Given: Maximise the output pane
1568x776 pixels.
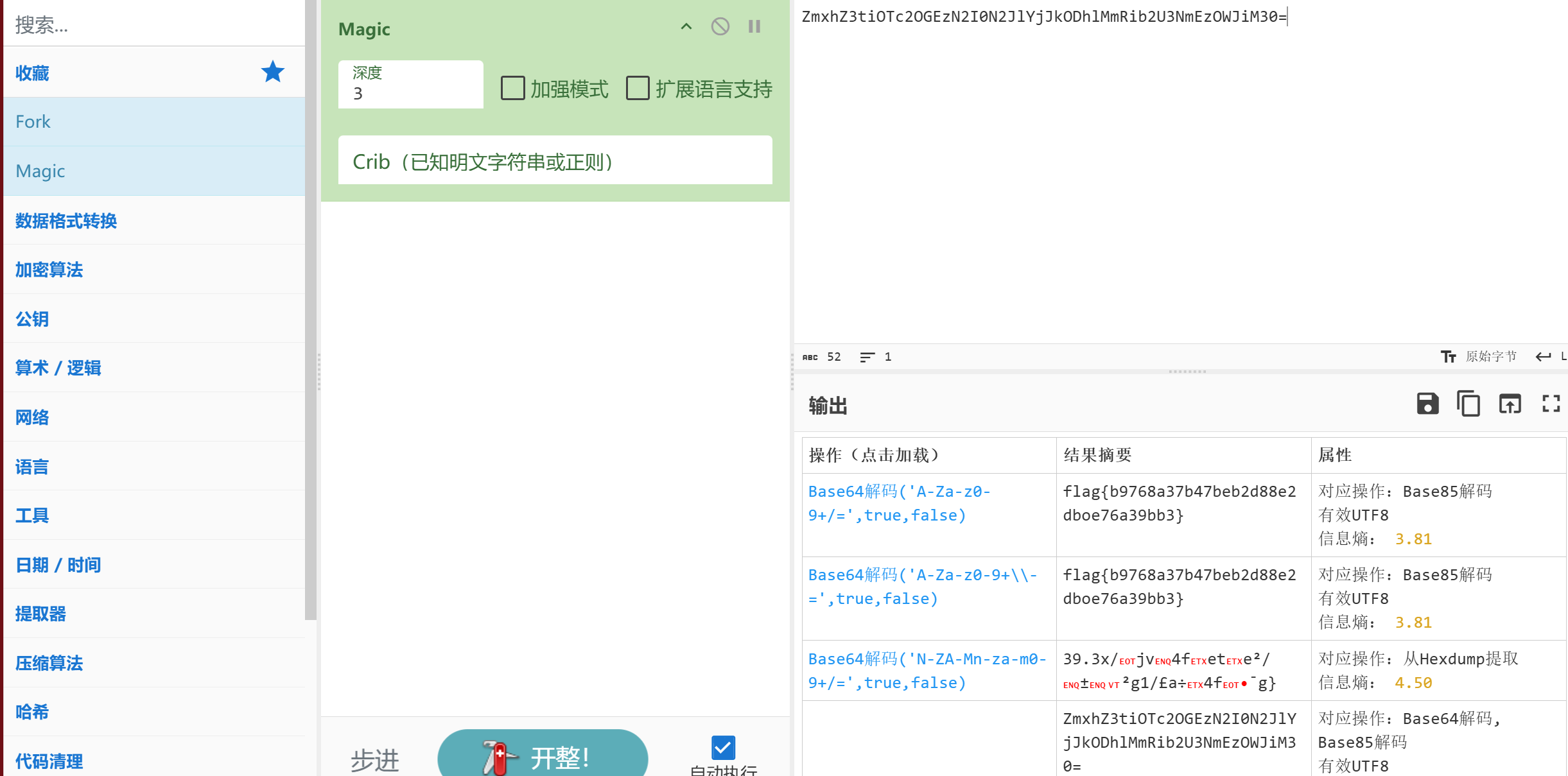Looking at the screenshot, I should [1551, 404].
